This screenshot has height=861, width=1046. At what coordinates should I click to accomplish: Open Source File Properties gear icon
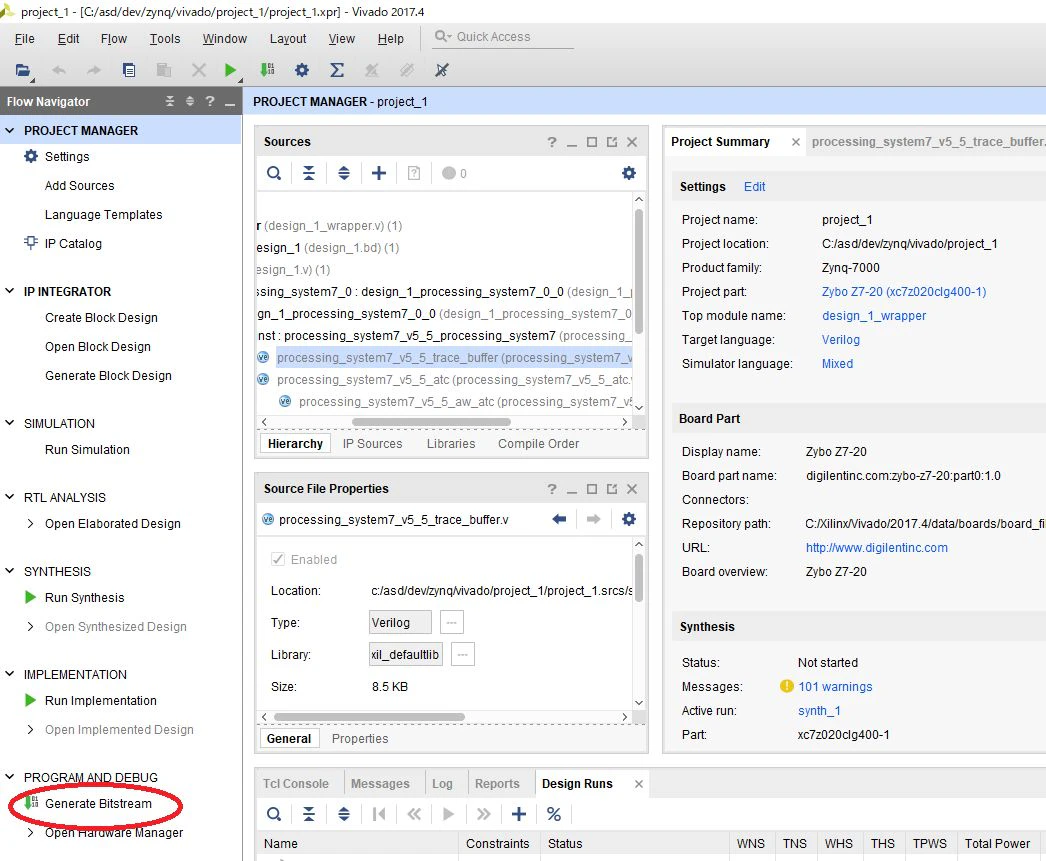click(x=628, y=519)
